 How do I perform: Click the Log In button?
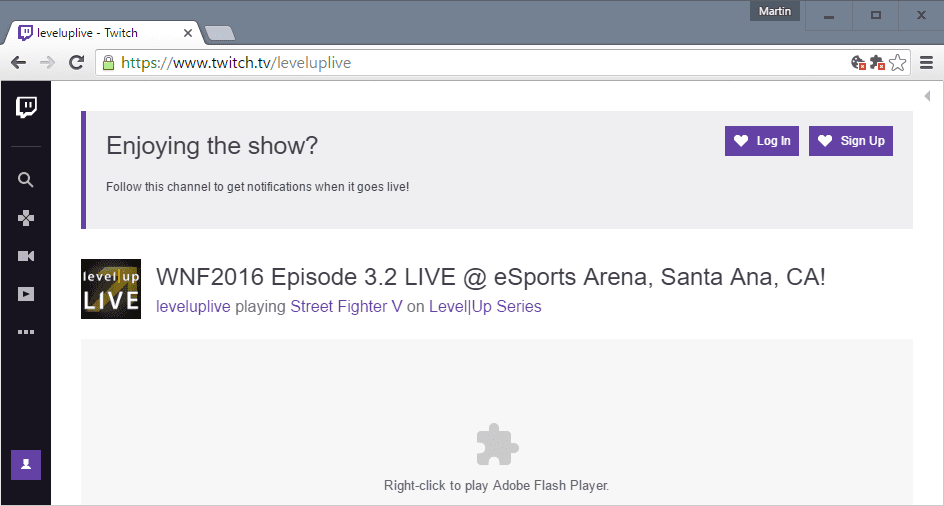762,141
